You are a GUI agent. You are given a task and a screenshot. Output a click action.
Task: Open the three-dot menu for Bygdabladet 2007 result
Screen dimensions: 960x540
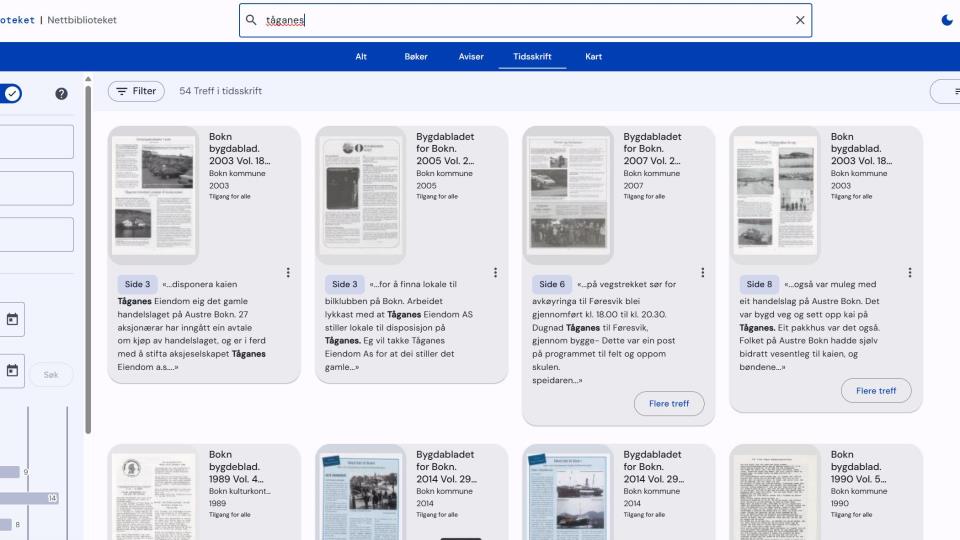pyautogui.click(x=703, y=272)
